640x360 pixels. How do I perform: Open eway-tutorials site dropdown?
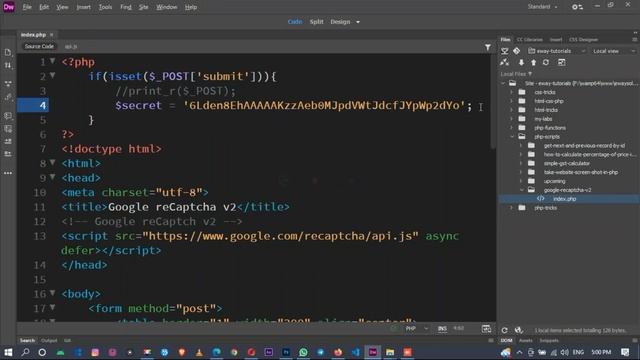coord(557,51)
